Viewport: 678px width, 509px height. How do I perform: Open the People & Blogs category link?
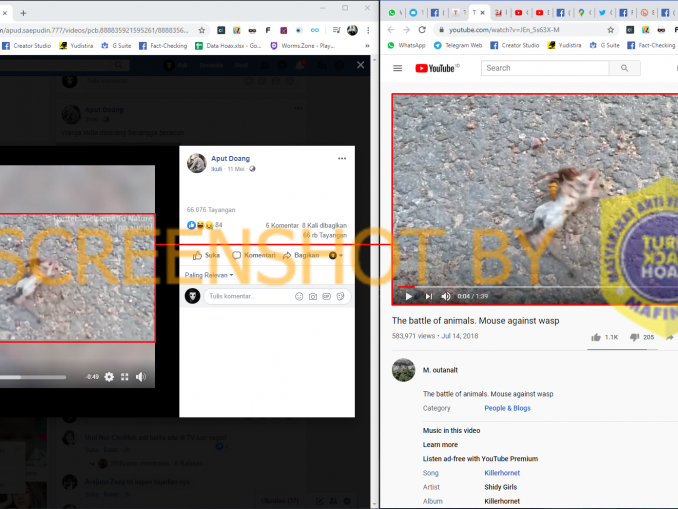pyautogui.click(x=507, y=408)
